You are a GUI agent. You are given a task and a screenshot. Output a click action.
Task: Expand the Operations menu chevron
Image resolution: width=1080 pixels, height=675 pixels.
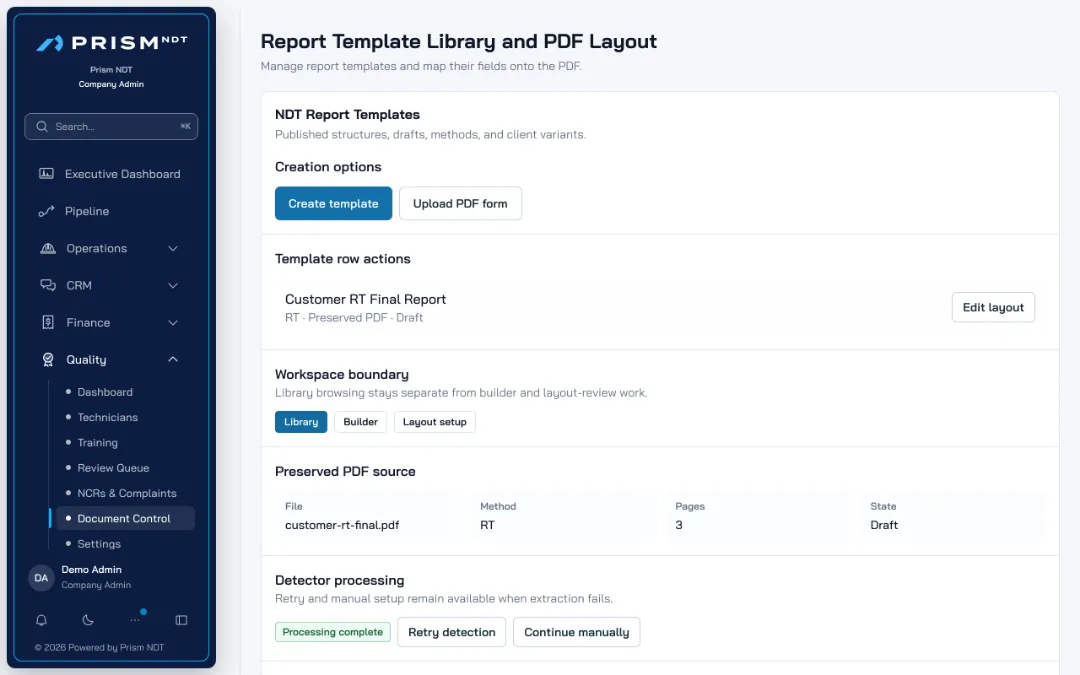(173, 249)
